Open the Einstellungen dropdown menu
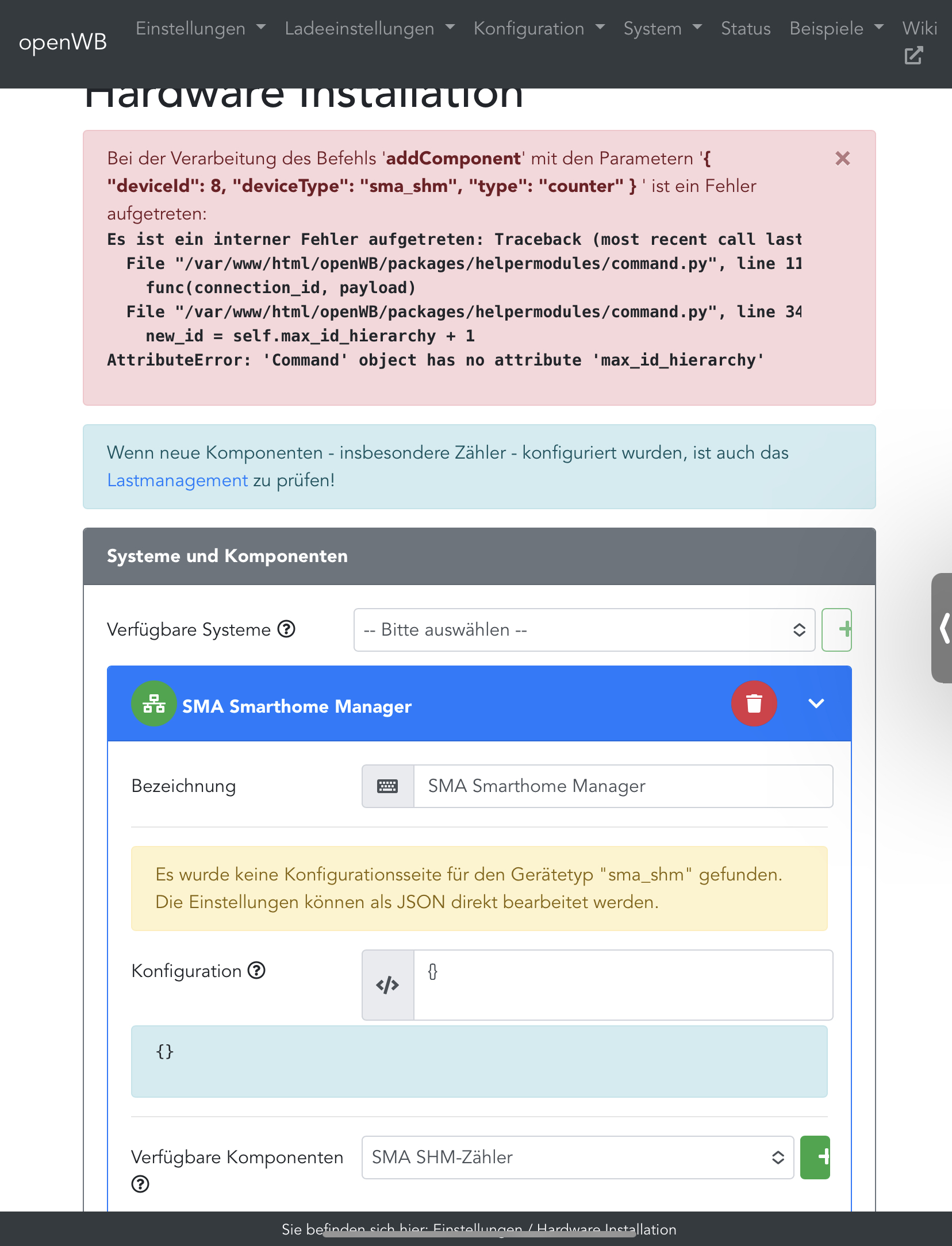This screenshot has height=1246, width=952. coord(201,28)
